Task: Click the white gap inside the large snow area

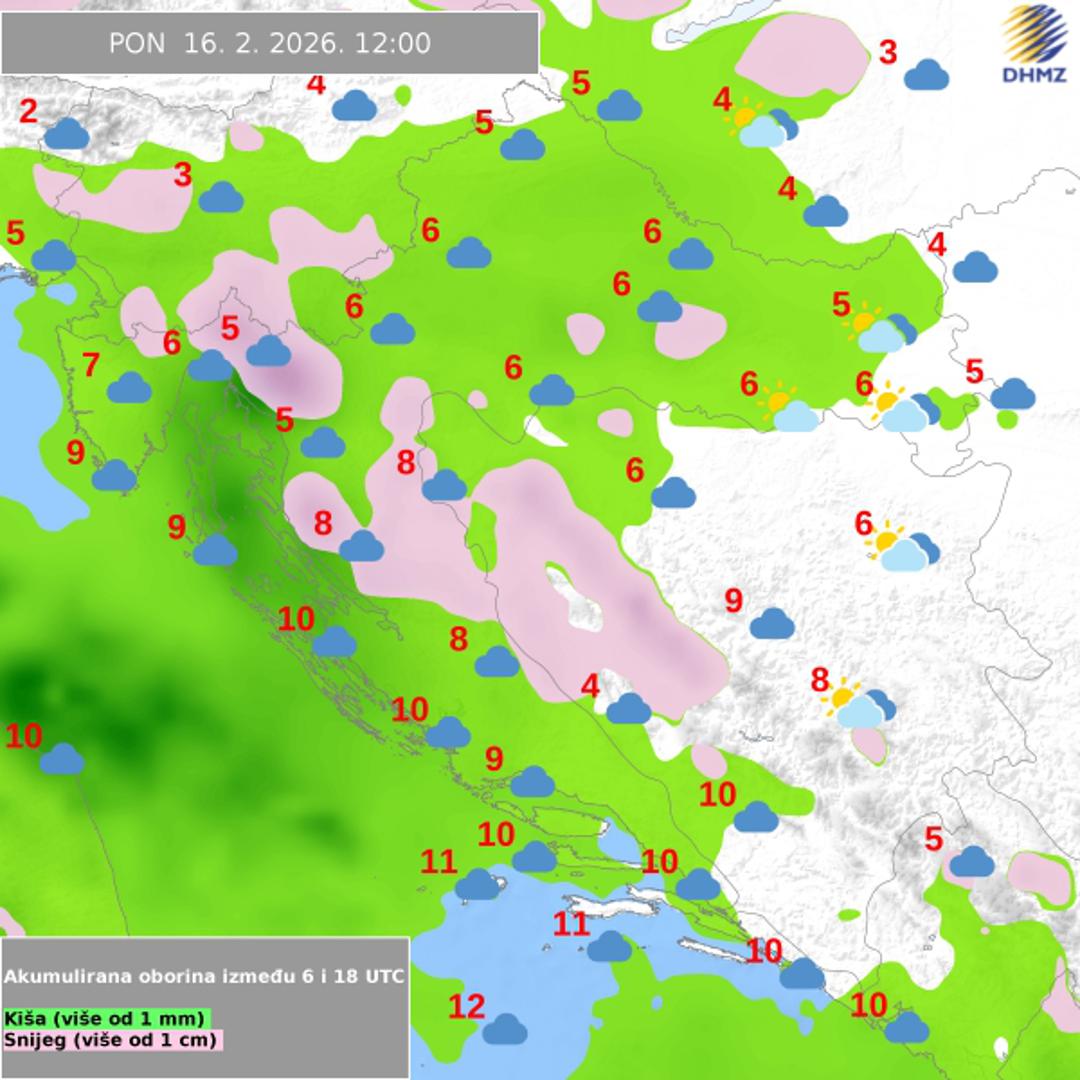Action: coord(577,598)
